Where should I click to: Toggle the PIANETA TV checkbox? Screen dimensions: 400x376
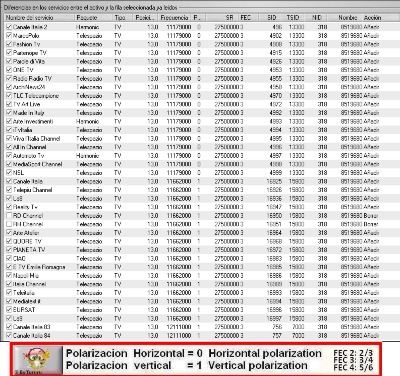(9, 250)
